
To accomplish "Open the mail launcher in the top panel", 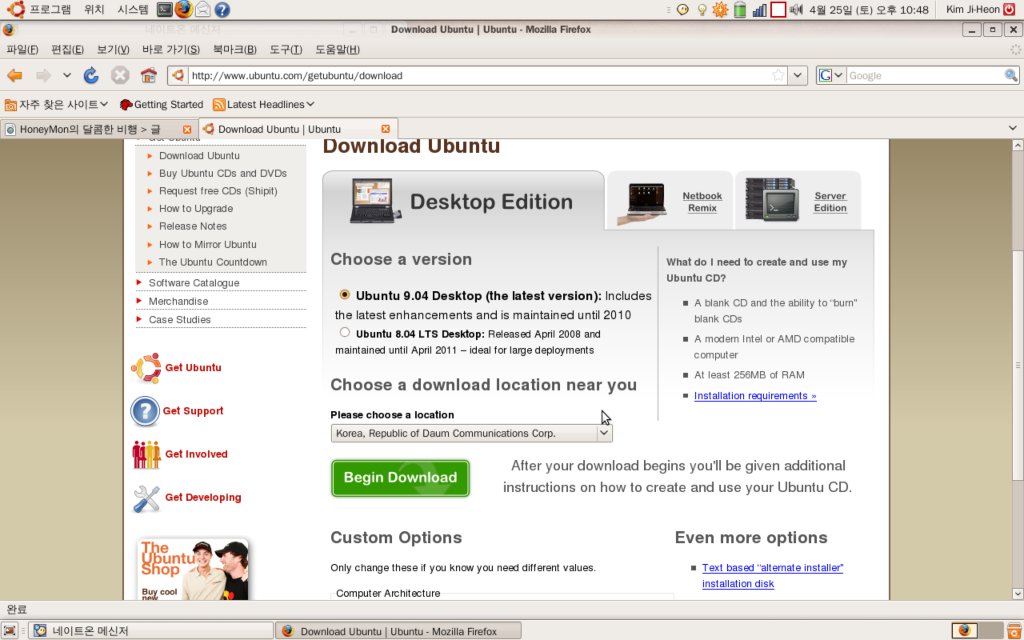I will 203,9.
